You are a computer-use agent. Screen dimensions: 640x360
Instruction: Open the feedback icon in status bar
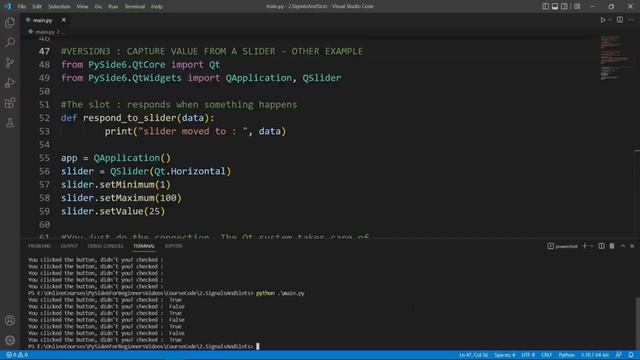(619, 355)
